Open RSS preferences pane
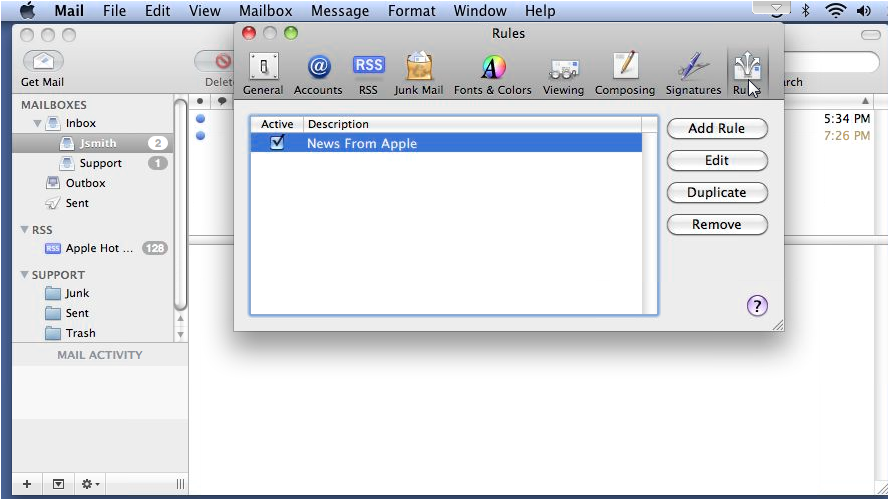 click(369, 74)
